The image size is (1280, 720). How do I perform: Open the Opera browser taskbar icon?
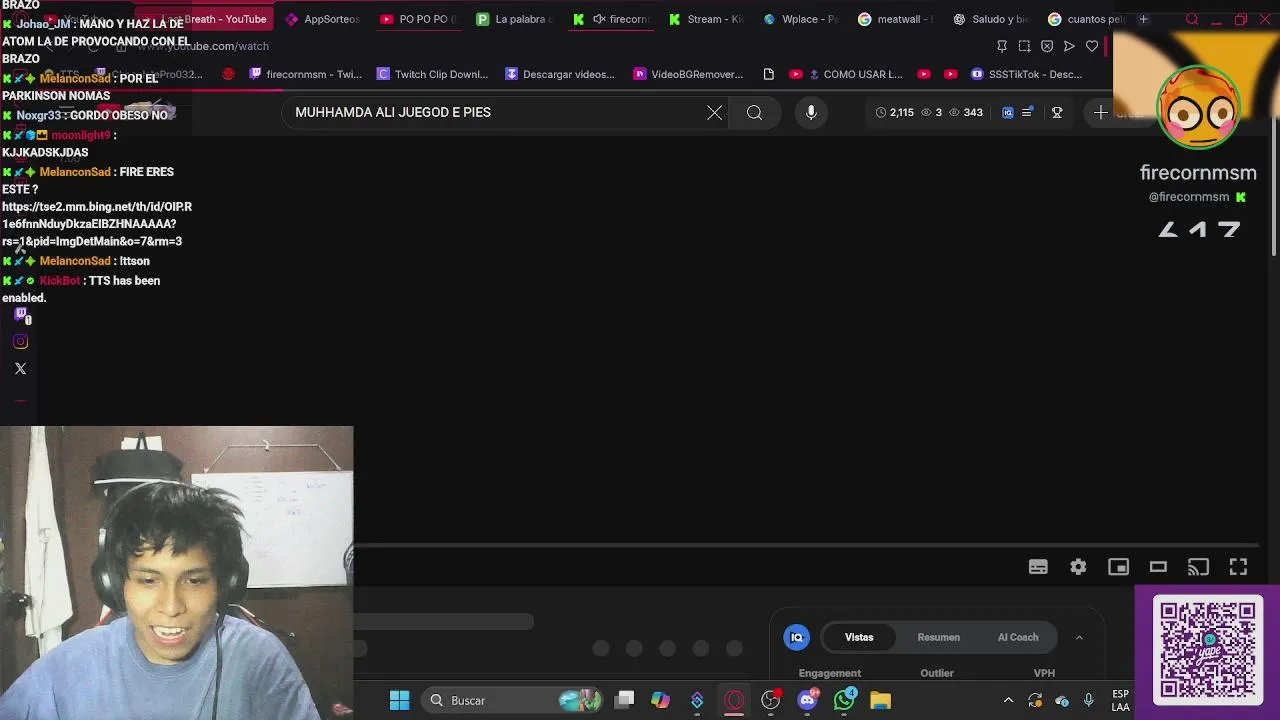pos(734,700)
